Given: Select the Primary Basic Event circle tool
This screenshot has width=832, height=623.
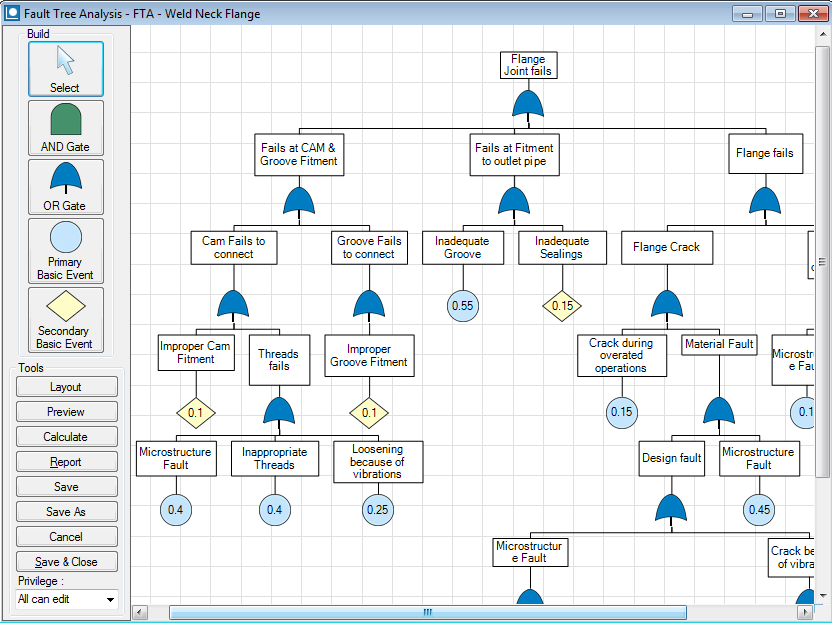Looking at the screenshot, I should click(x=65, y=250).
